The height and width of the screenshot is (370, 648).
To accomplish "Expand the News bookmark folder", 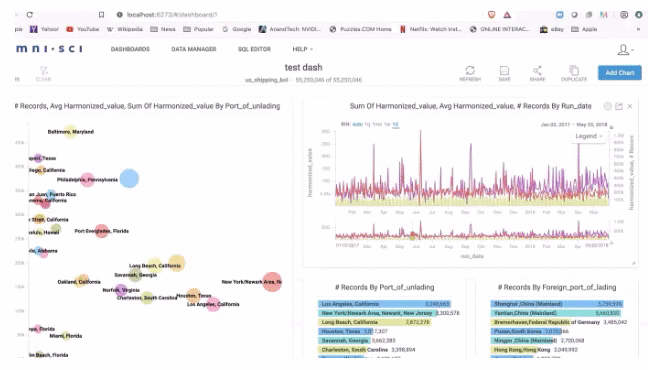I will [x=163, y=29].
